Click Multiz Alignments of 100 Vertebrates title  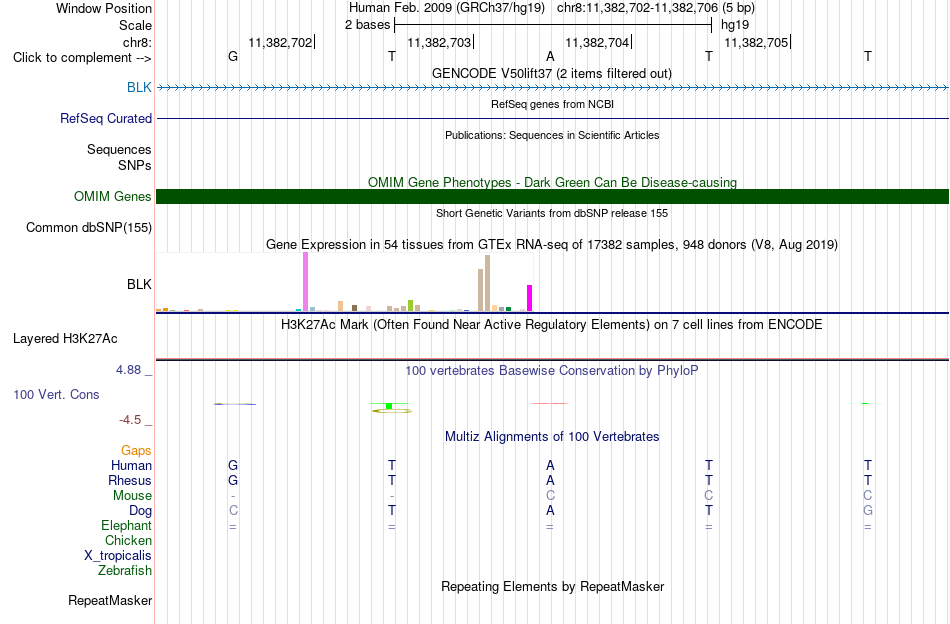coord(552,436)
